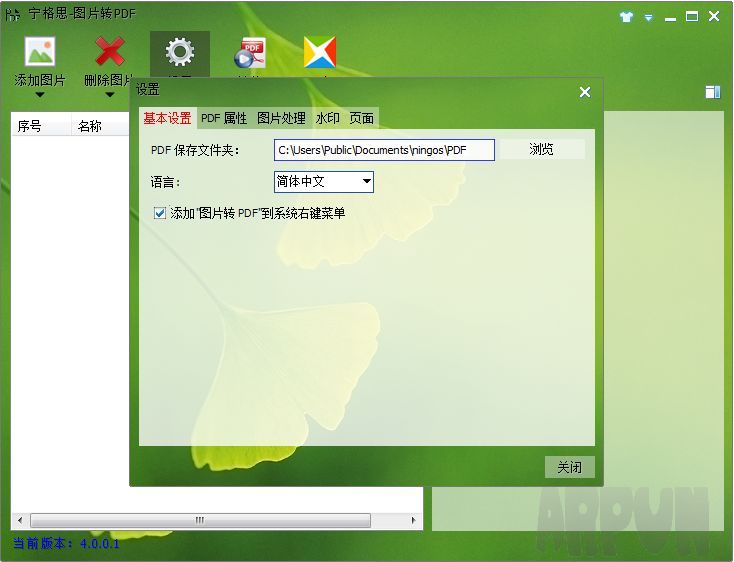The width and height of the screenshot is (734, 562).
Task: Expand dropdown arrow under 删除图片
Action: (x=110, y=95)
